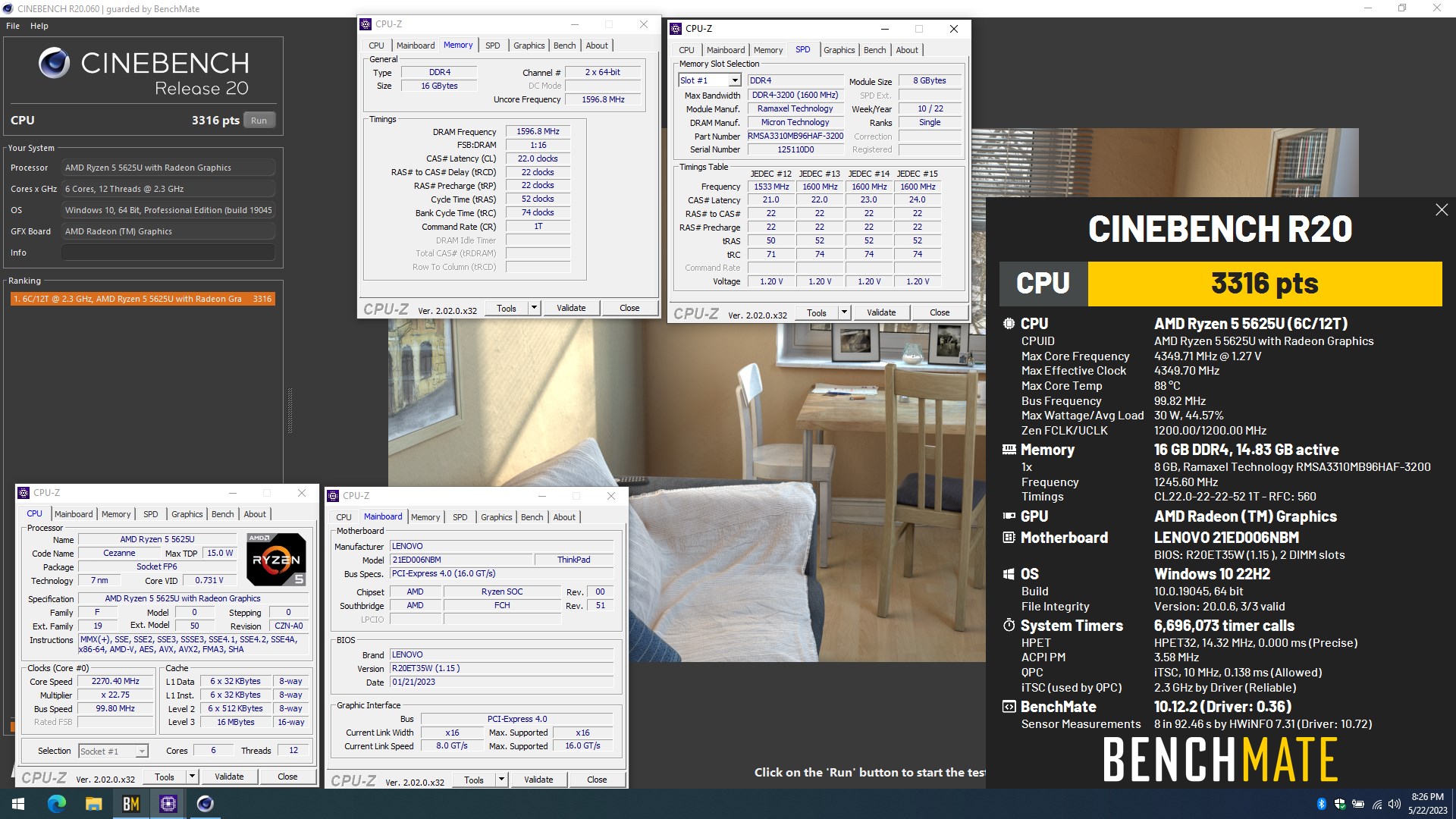
Task: Open the Windows Start menu
Action: coord(18,804)
